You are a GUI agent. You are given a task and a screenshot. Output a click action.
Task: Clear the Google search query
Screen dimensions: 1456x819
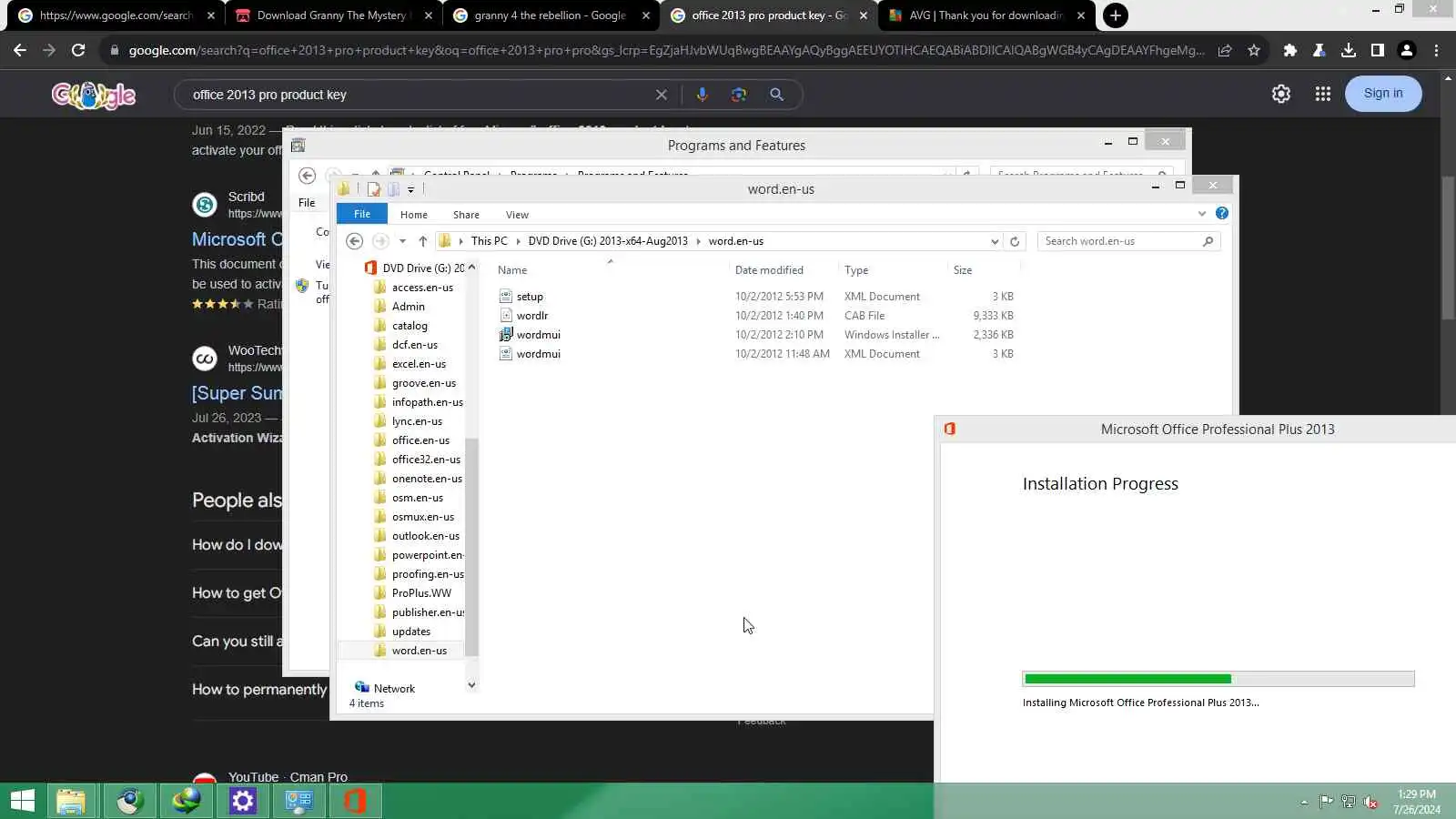coord(662,95)
